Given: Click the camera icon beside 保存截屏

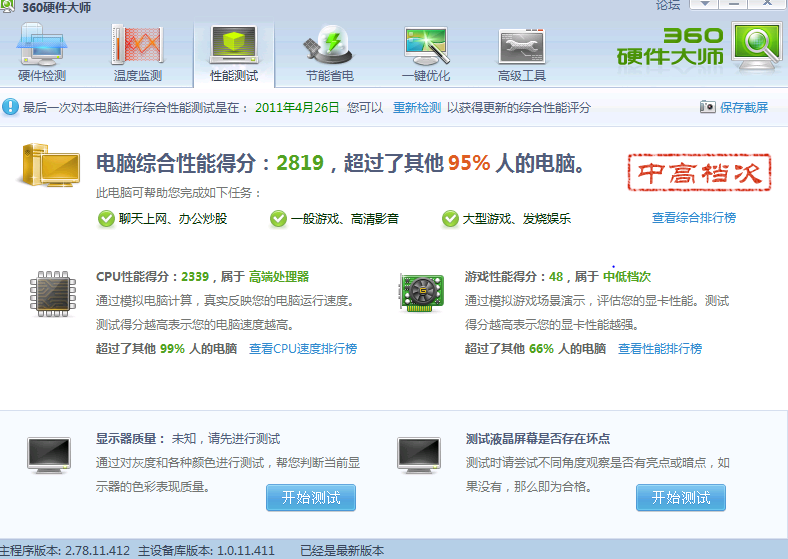Looking at the screenshot, I should (708, 107).
